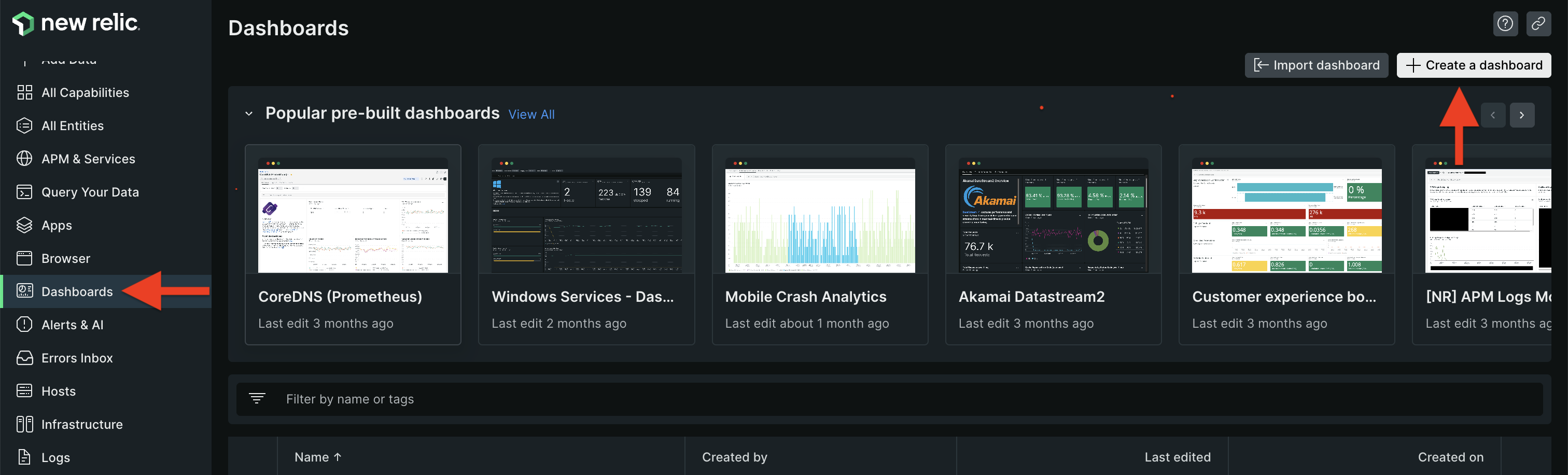Open All Capabilities menu item
This screenshot has height=475, width=1568.
(85, 93)
